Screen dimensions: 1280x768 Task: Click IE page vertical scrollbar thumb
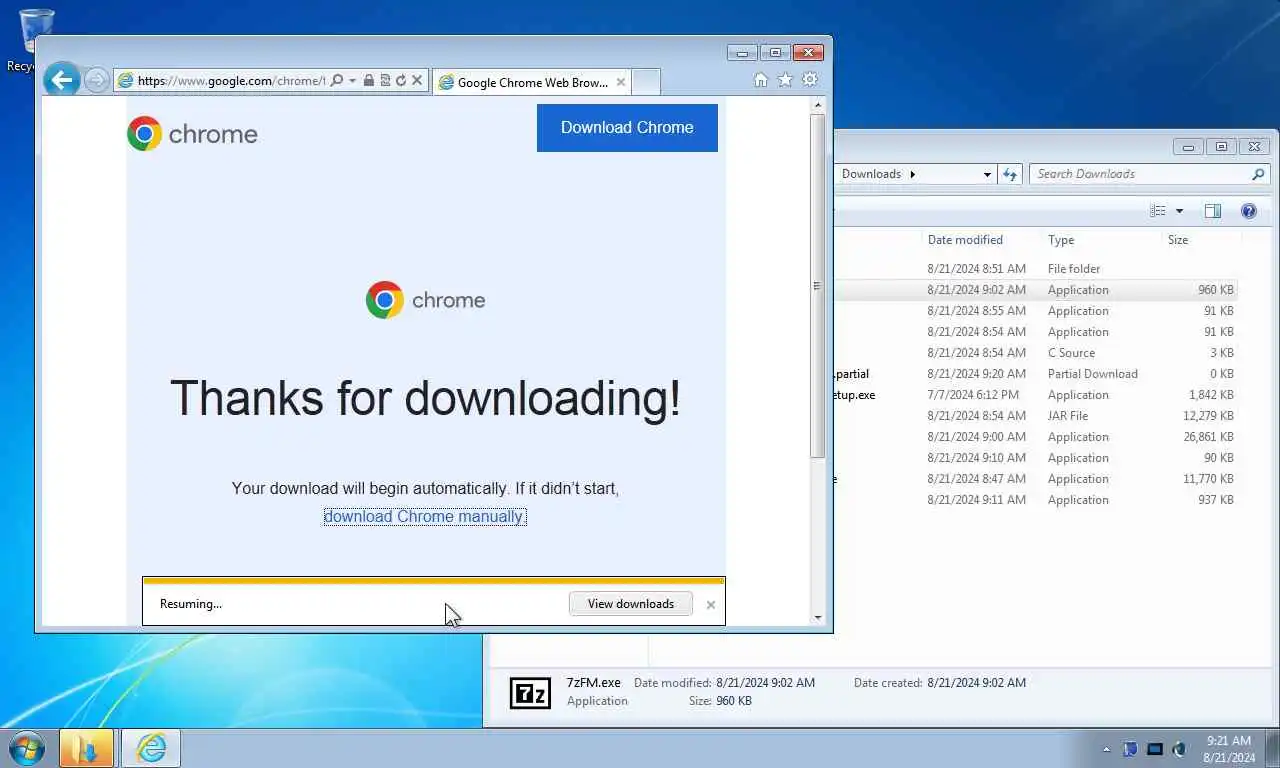tap(817, 285)
